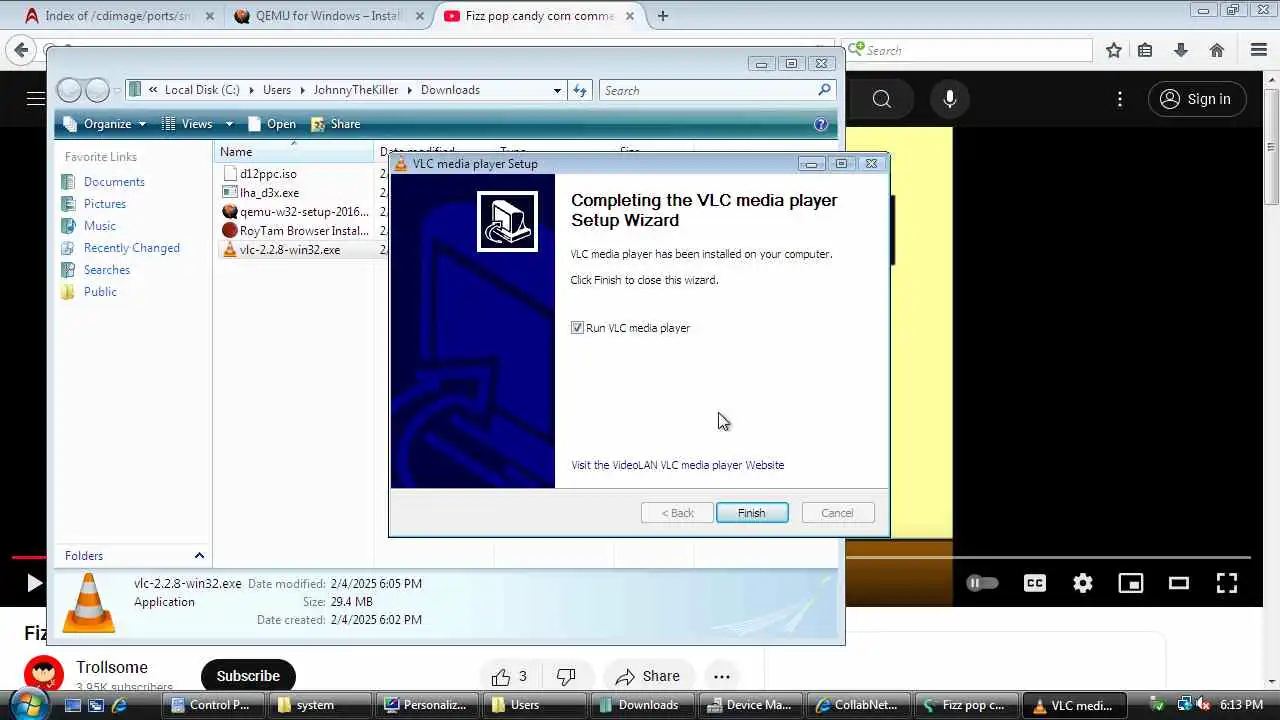Screen dimensions: 1280x720
Task: Like the YouTube video
Action: pos(510,677)
